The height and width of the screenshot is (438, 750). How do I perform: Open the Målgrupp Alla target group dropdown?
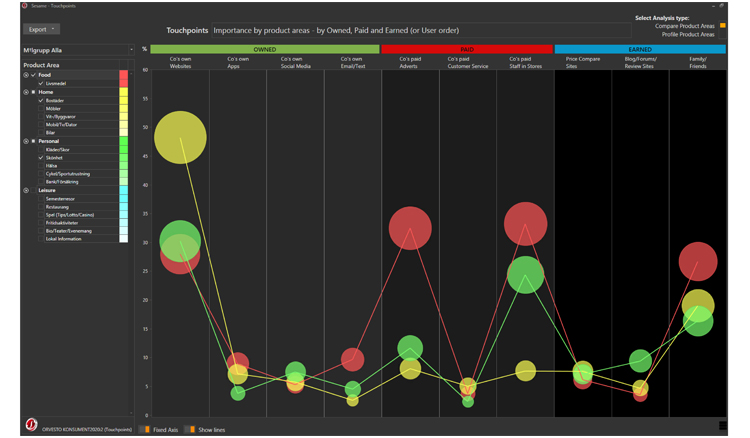coord(78,49)
